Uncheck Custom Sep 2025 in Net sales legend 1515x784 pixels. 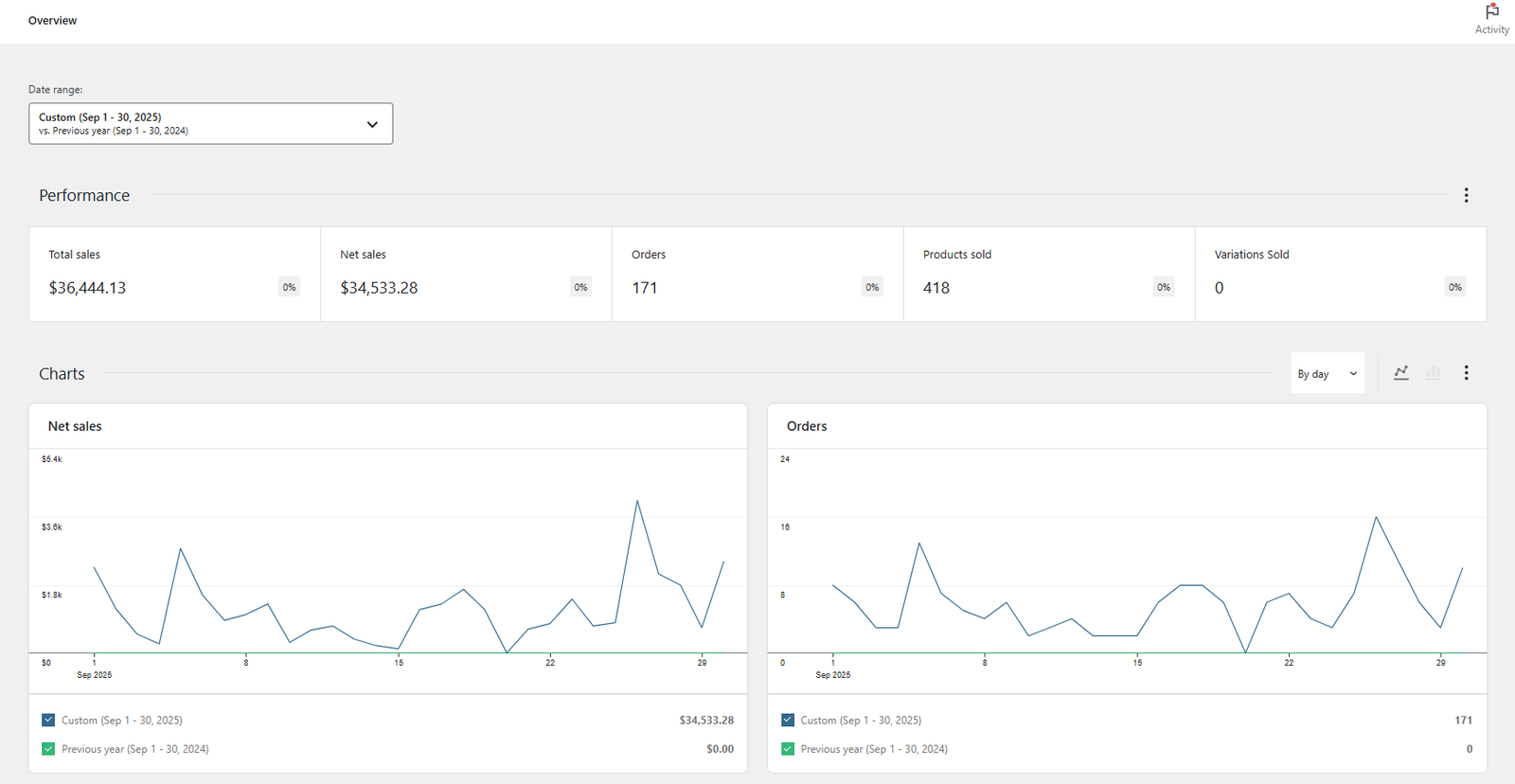tap(48, 721)
